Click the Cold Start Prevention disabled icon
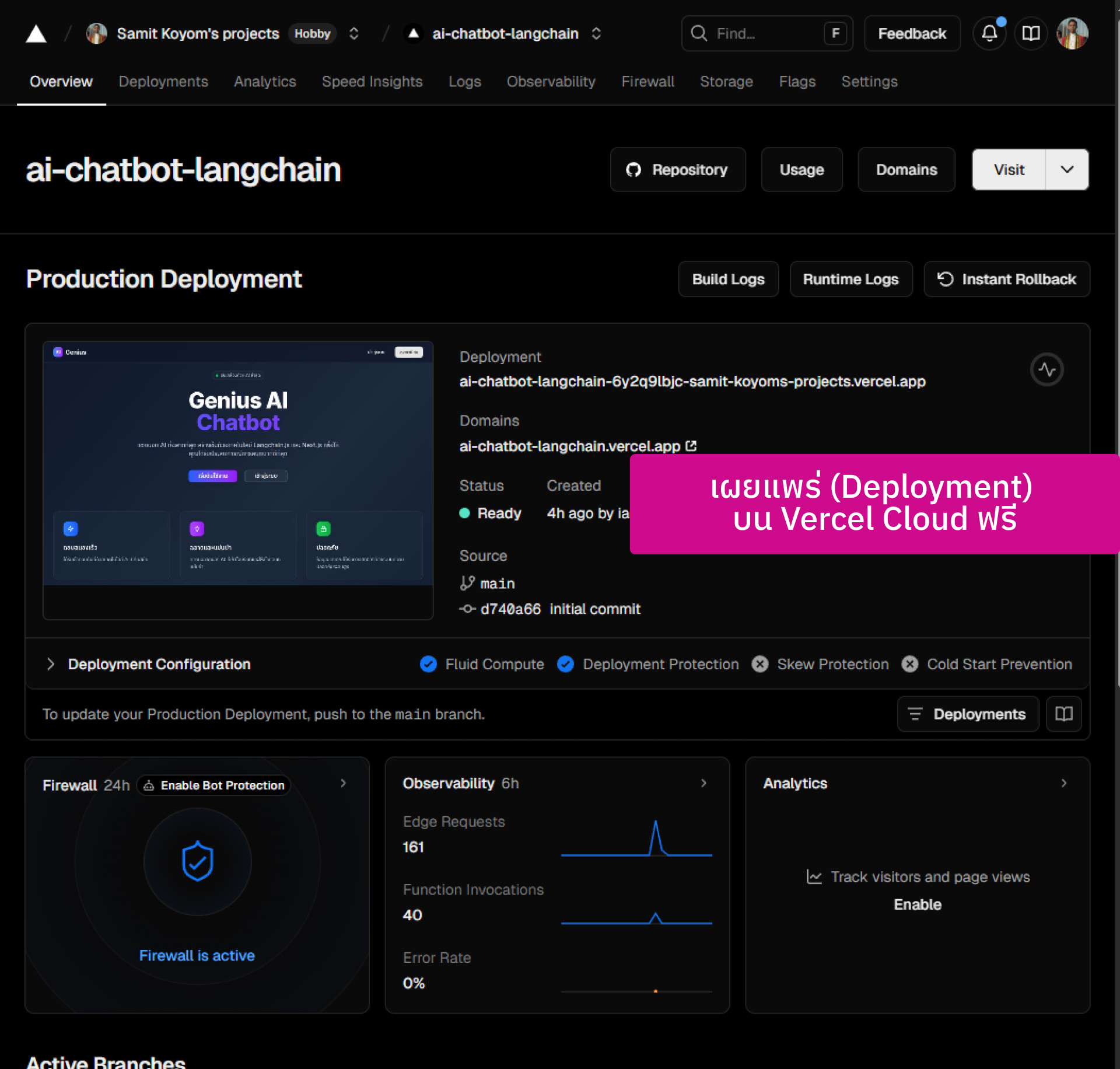This screenshot has height=1069, width=1120. tap(910, 664)
